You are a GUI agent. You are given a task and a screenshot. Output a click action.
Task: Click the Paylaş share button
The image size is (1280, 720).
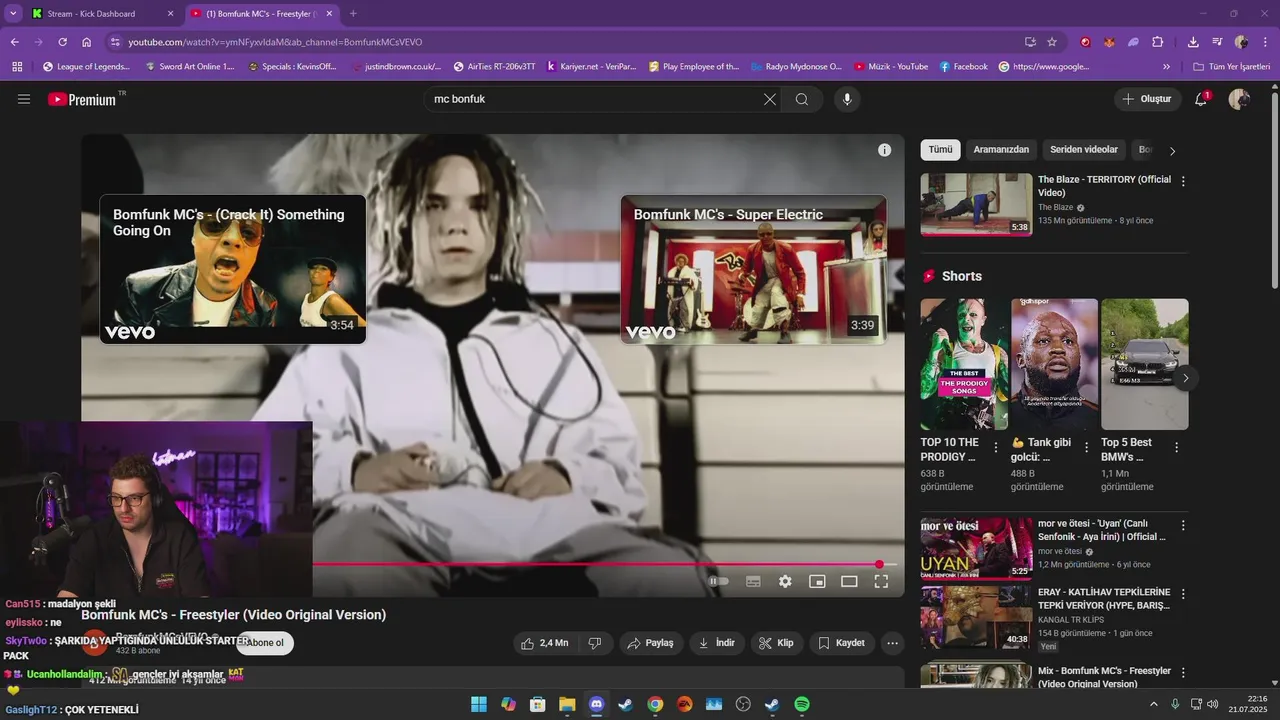tap(650, 643)
